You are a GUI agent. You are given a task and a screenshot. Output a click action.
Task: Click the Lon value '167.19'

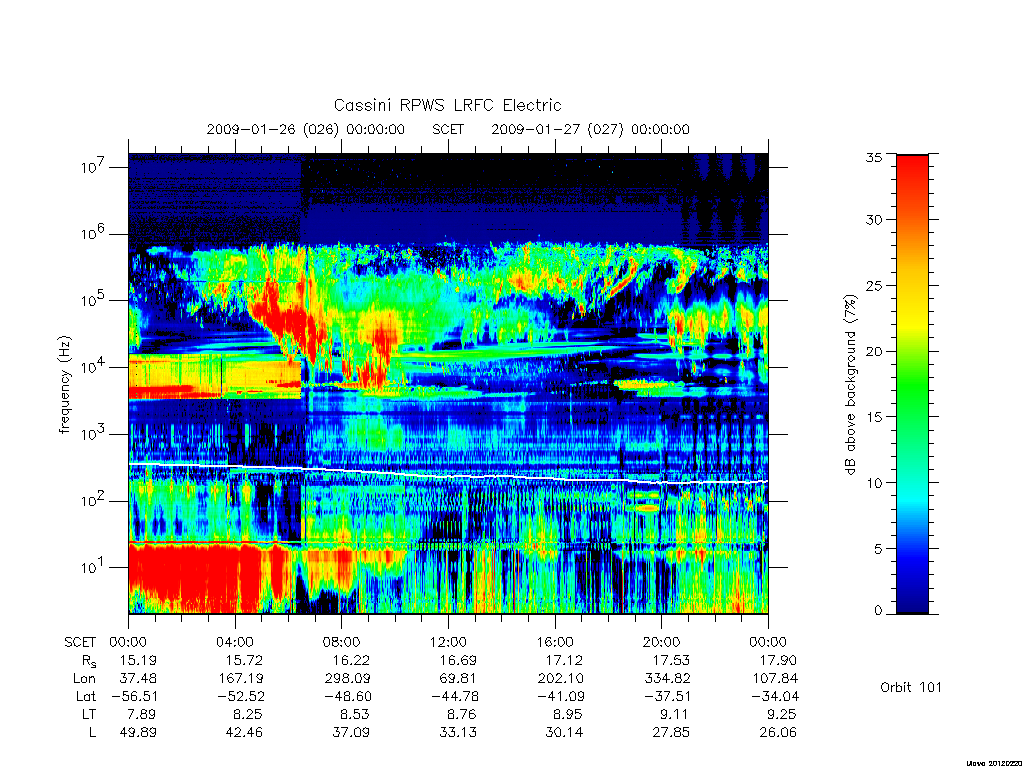pos(241,679)
